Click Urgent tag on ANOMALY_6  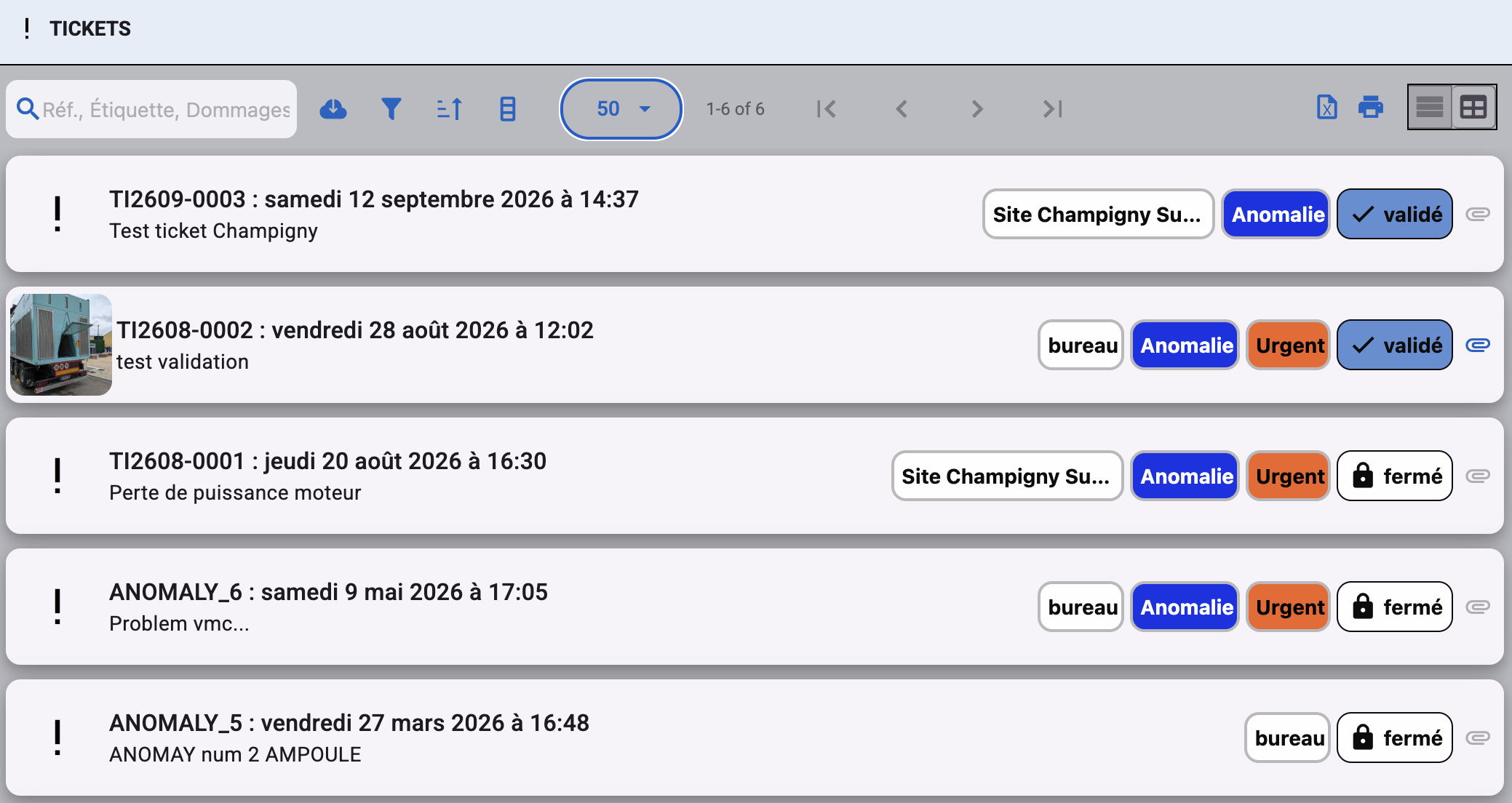[1289, 607]
